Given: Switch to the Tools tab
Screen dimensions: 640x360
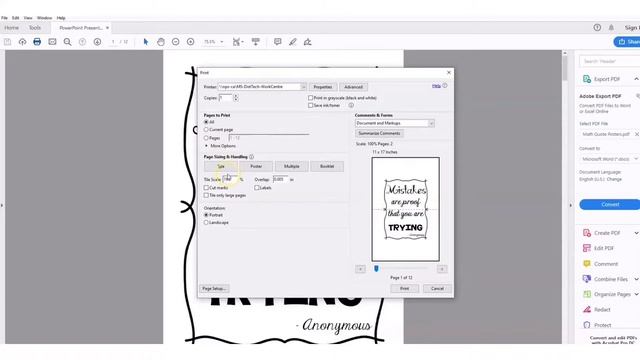Looking at the screenshot, I should point(35,28).
